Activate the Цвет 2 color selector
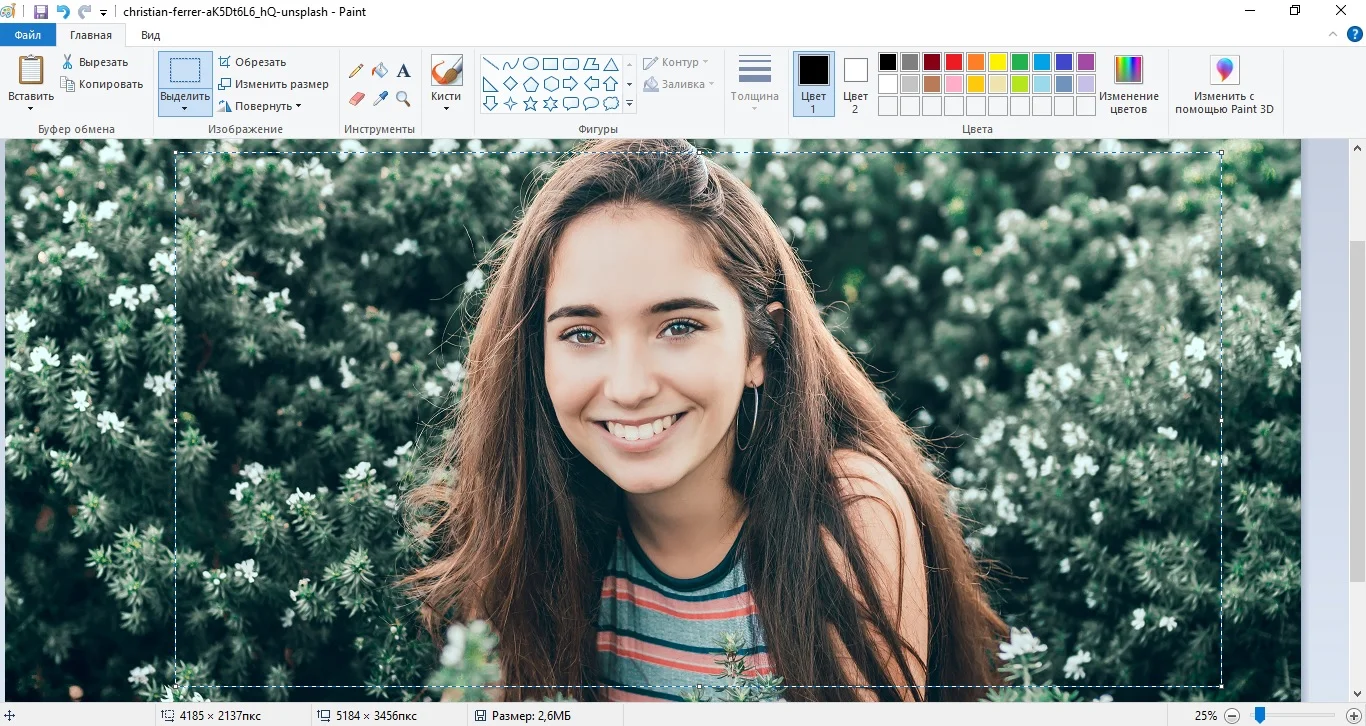Viewport: 1366px width, 726px height. (x=855, y=84)
